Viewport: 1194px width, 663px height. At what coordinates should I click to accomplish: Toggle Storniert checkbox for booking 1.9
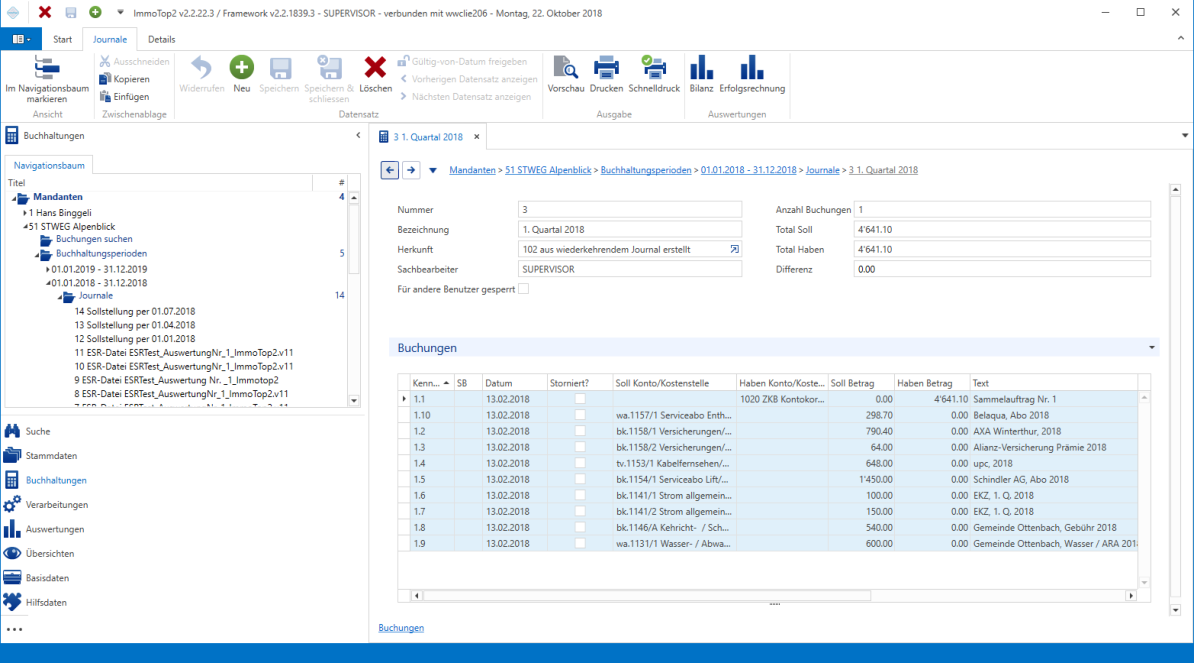(x=580, y=543)
